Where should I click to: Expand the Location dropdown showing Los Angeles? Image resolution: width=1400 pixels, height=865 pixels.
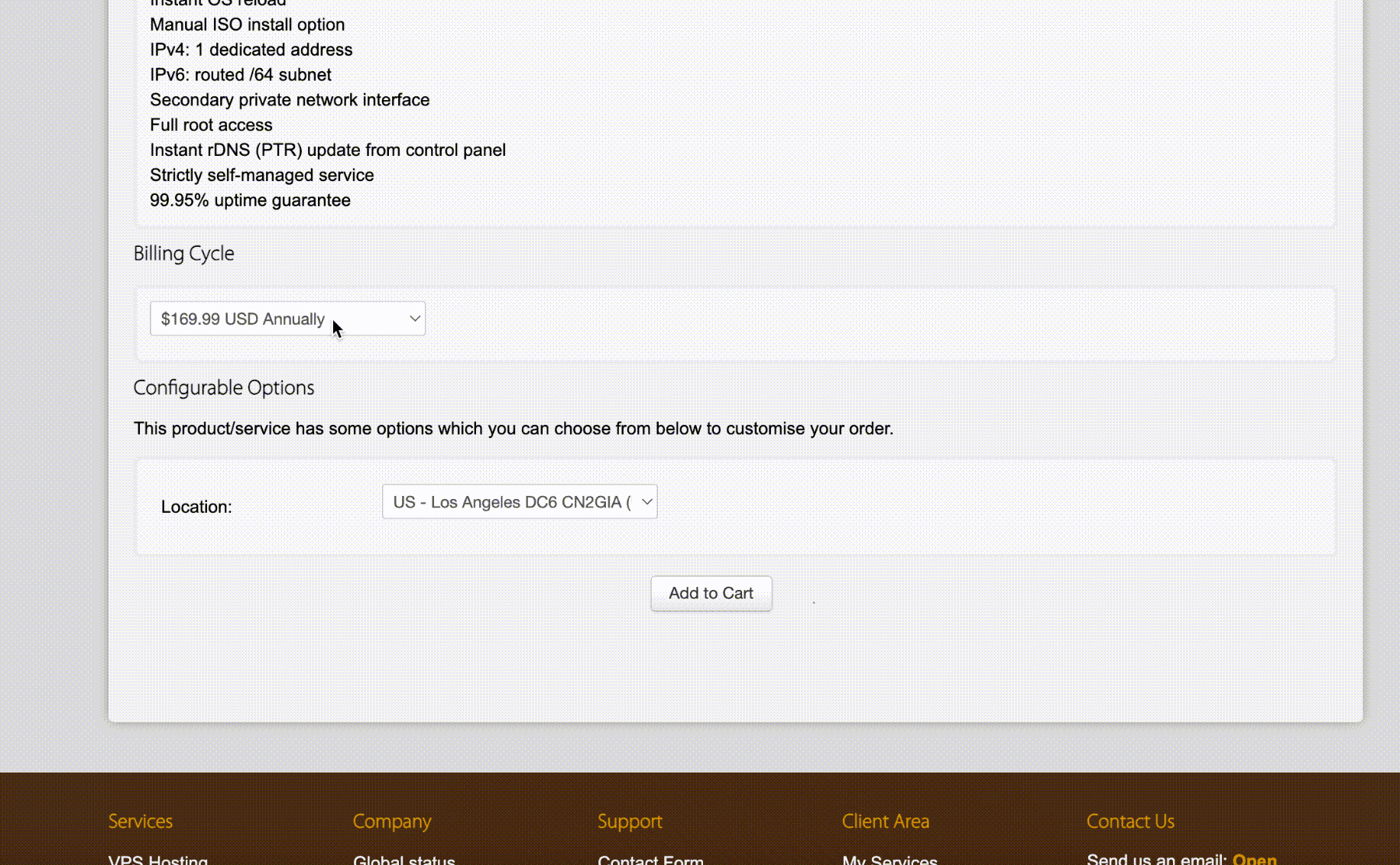pos(520,502)
